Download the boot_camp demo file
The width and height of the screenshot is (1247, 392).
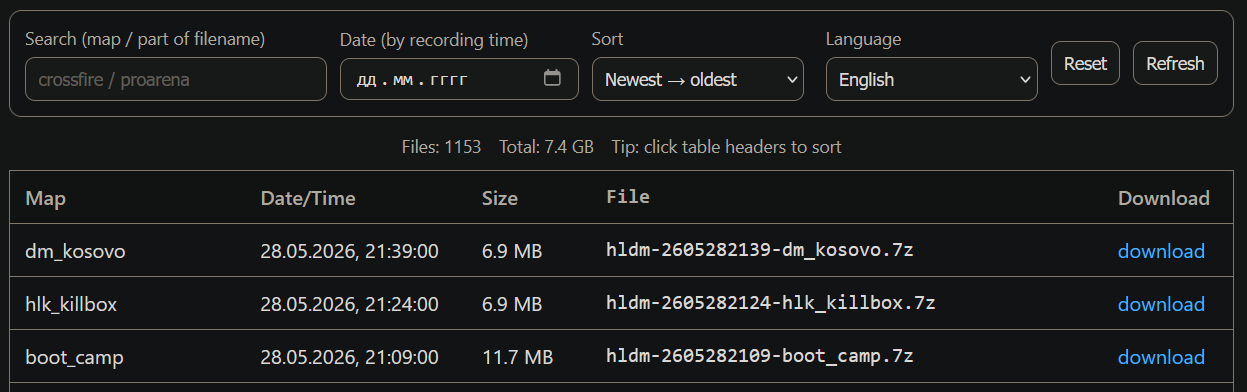(1161, 357)
